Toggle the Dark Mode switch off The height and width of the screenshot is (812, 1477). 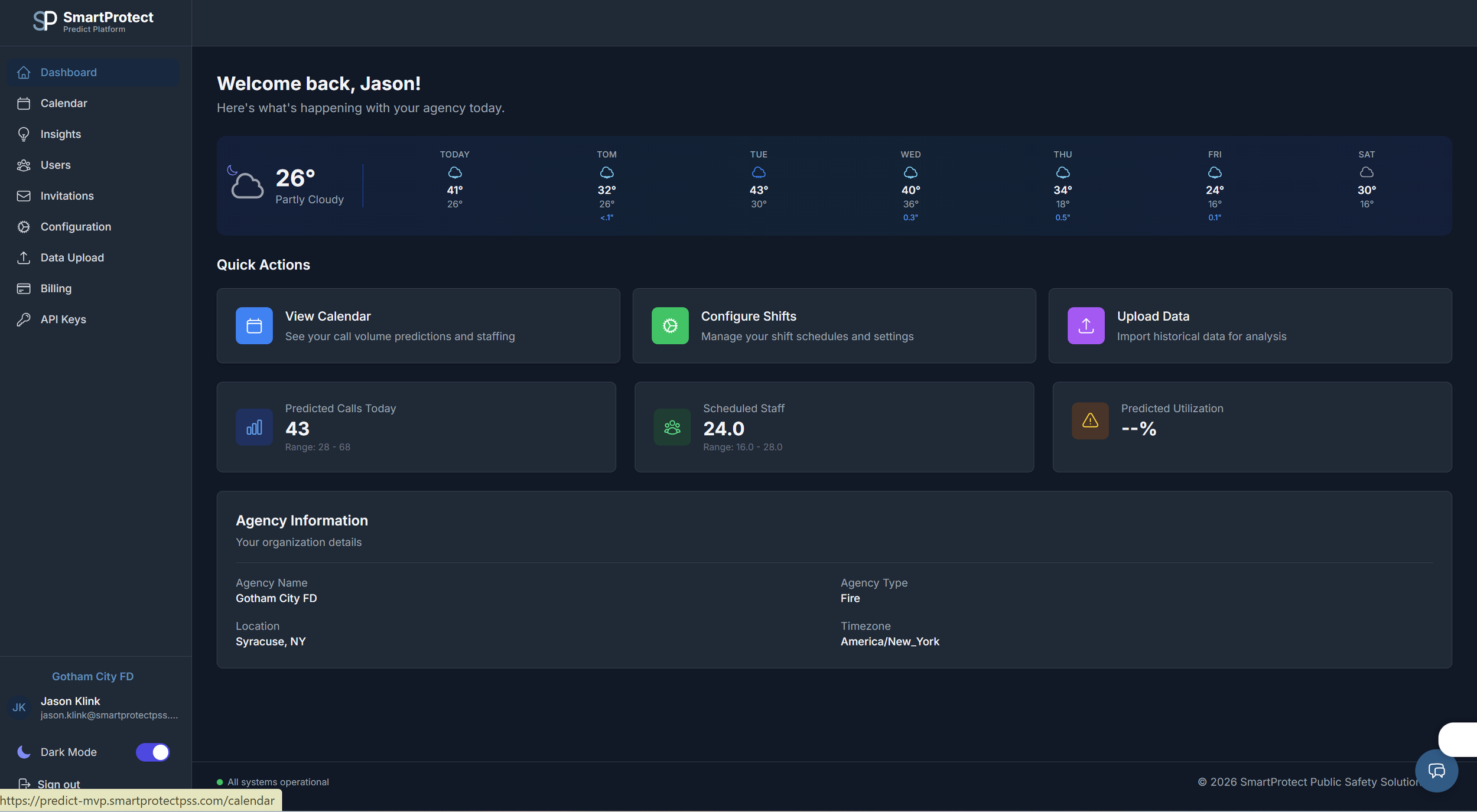(152, 752)
